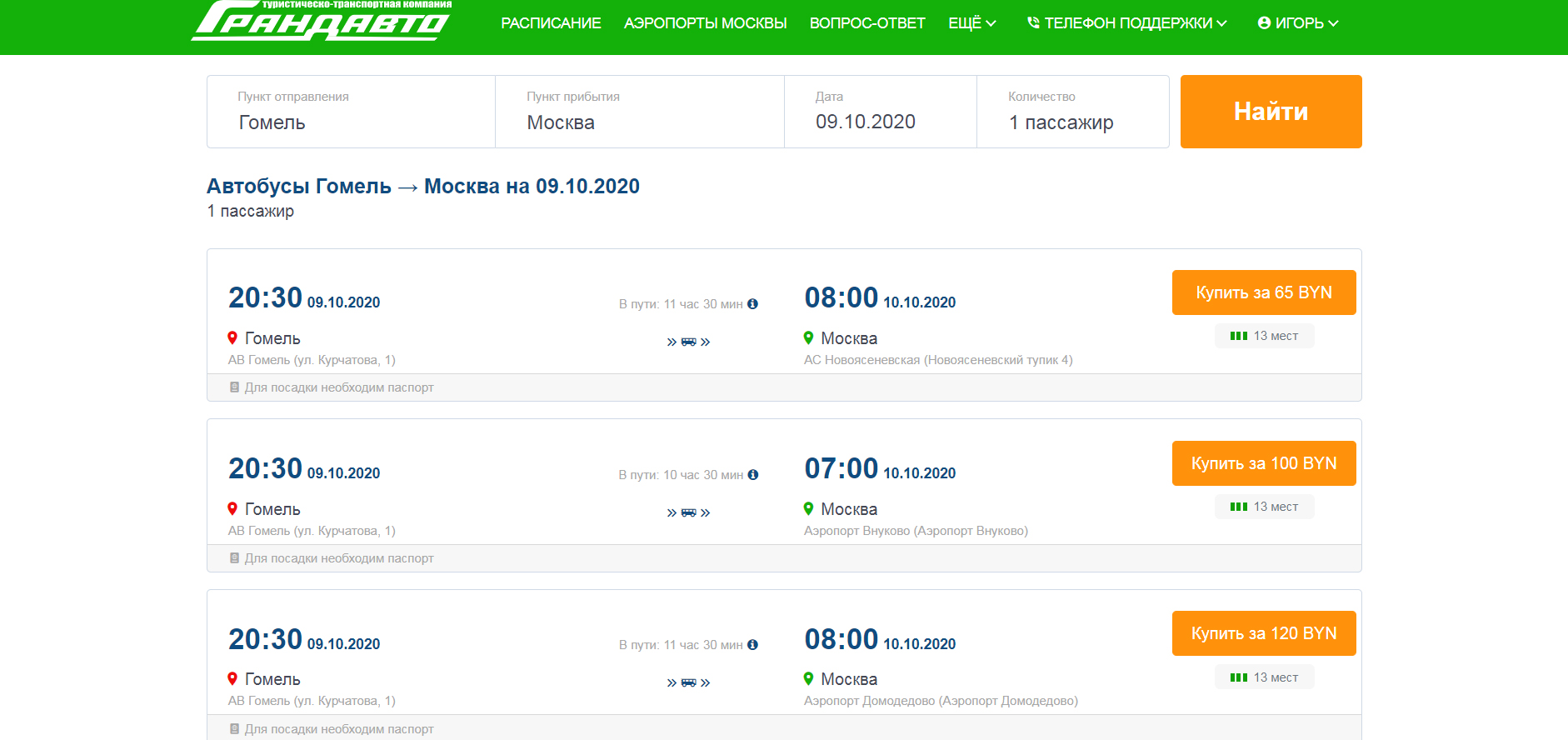This screenshot has height=740, width=1568.
Task: Click bus route icon on Vnukovo trip
Action: click(688, 512)
